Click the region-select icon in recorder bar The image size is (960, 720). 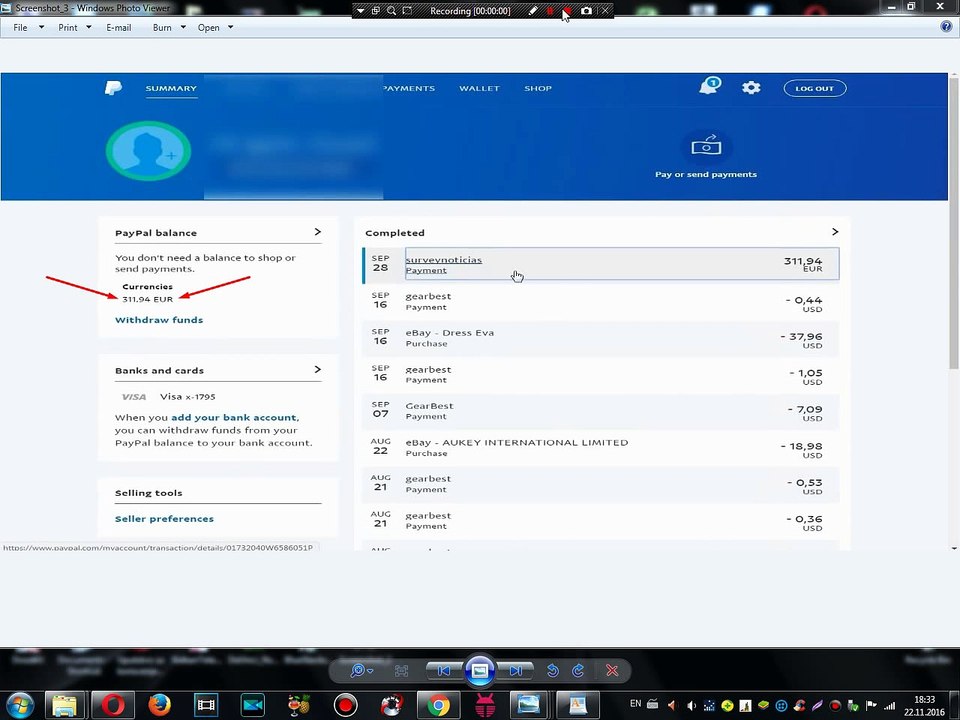click(407, 11)
